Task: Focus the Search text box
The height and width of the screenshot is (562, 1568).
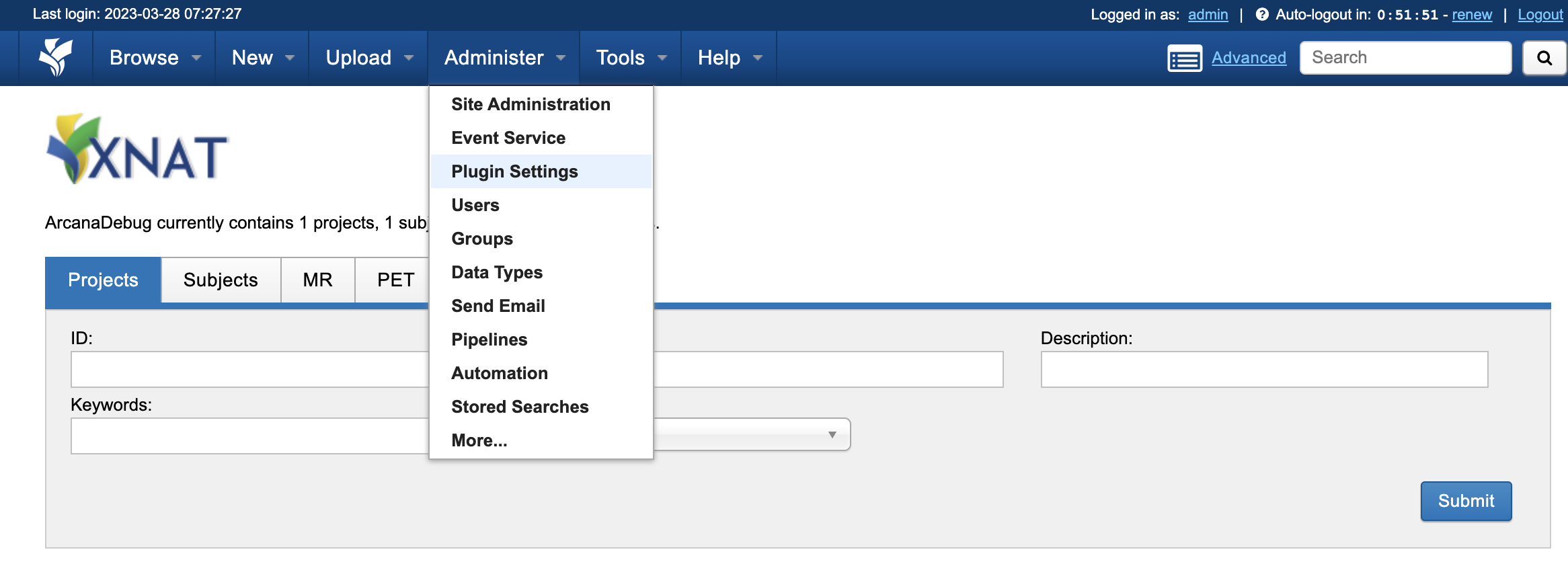Action: (1405, 58)
